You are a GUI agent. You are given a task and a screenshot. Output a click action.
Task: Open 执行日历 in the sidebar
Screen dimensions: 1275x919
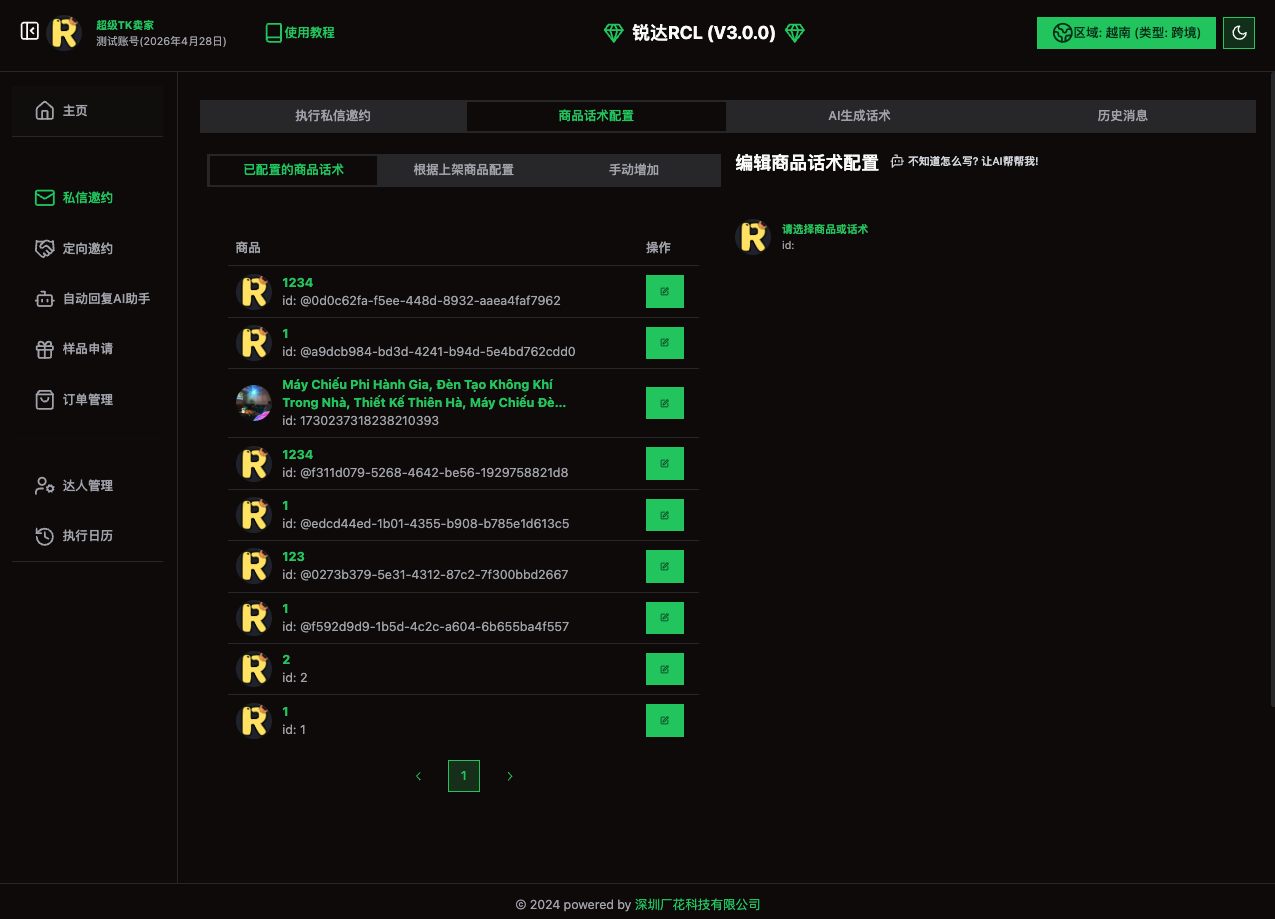pos(87,536)
